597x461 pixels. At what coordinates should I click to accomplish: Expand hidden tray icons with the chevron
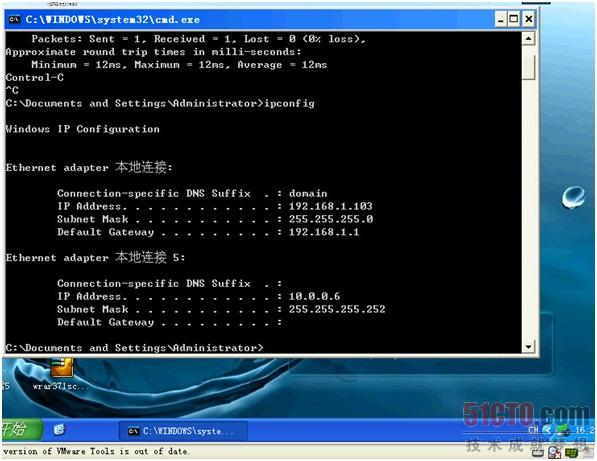click(547, 430)
